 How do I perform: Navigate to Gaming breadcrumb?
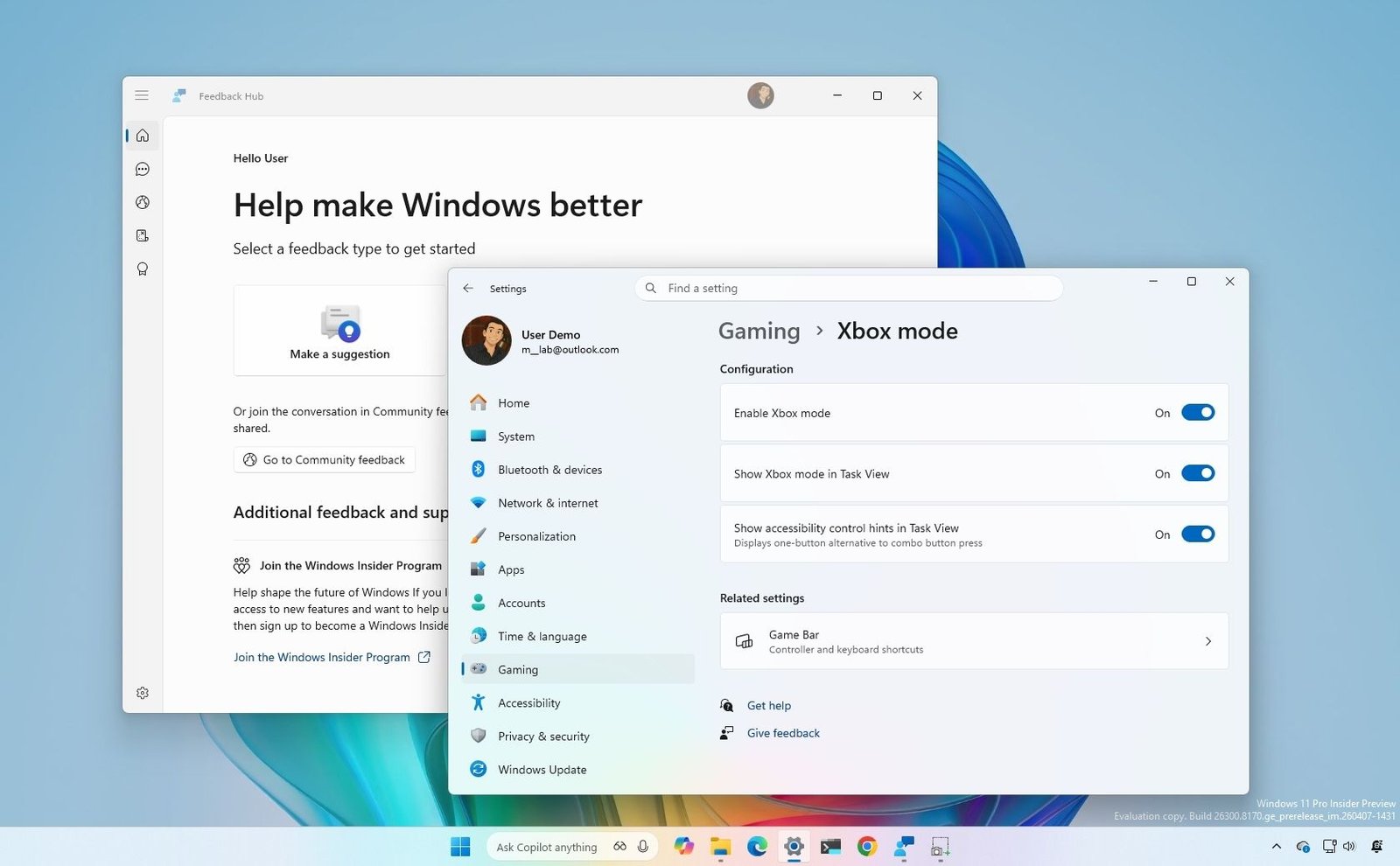[x=759, y=332]
